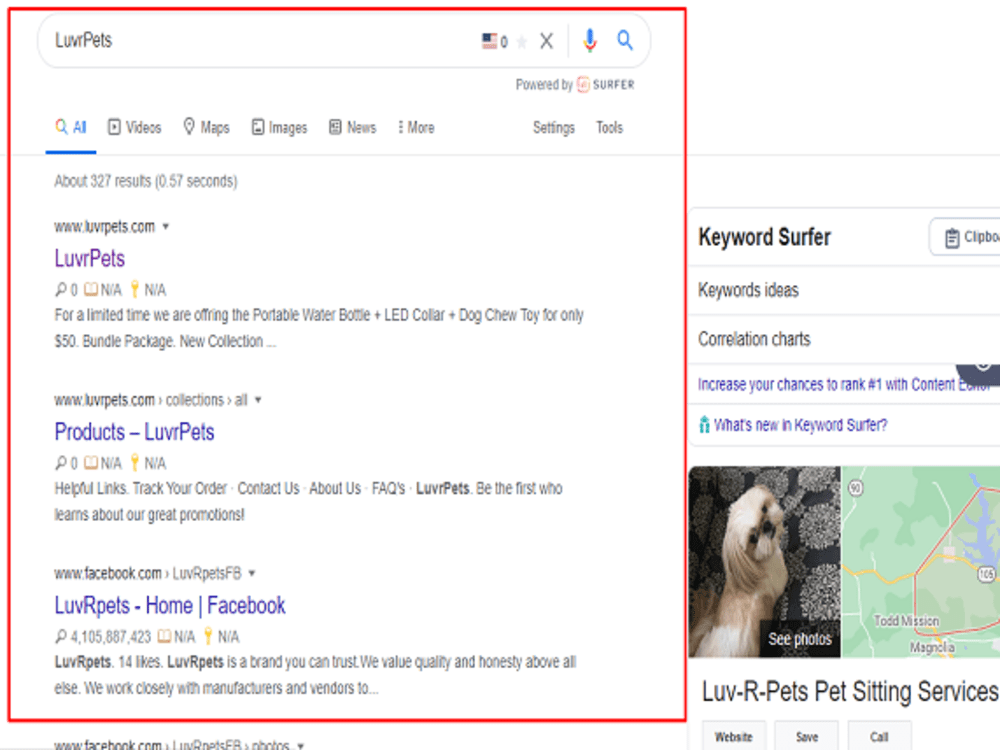Open the Increase your chances to rank #1 link
The width and height of the screenshot is (1000, 750).
[x=844, y=385]
